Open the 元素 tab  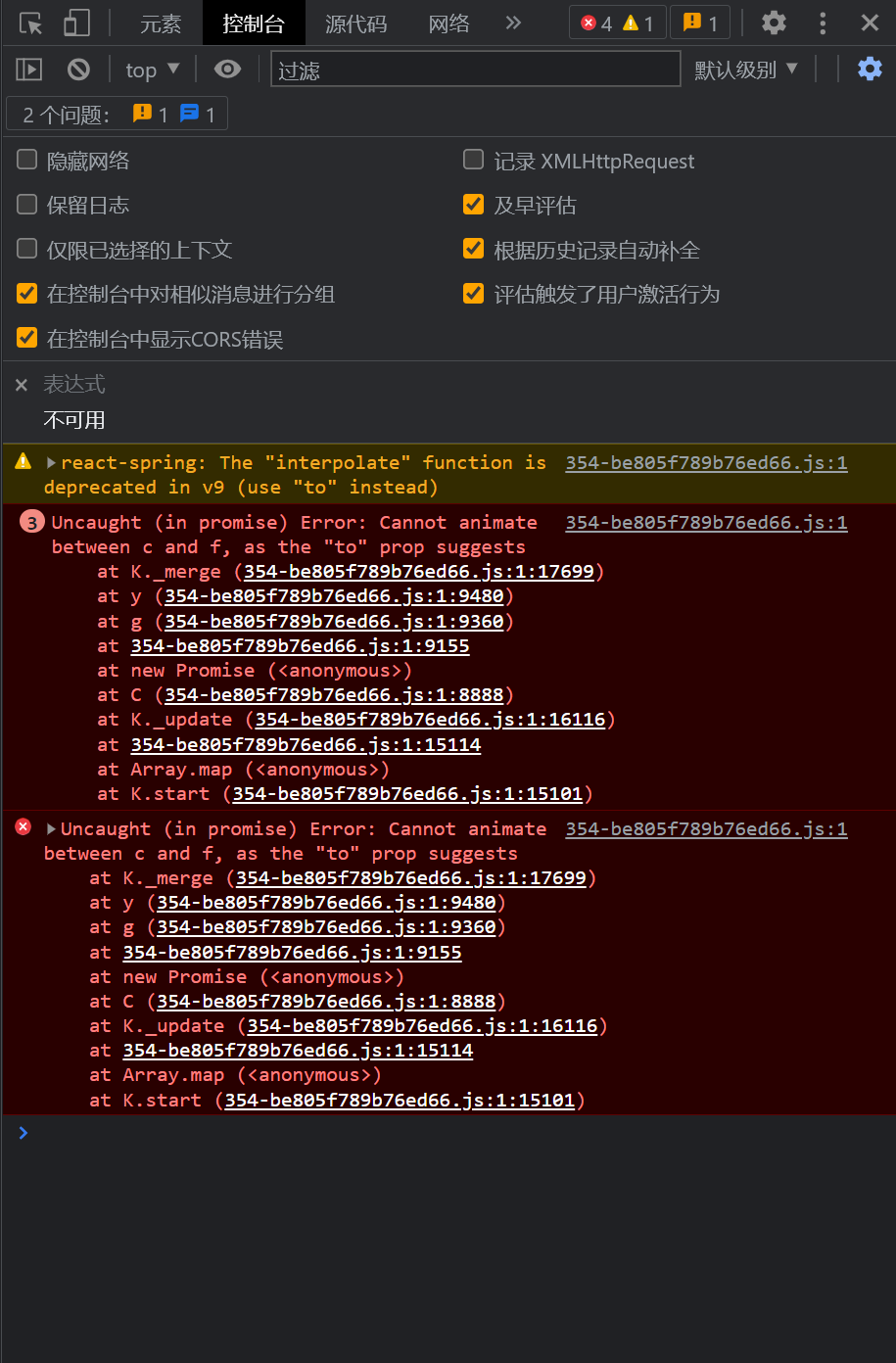click(x=161, y=23)
